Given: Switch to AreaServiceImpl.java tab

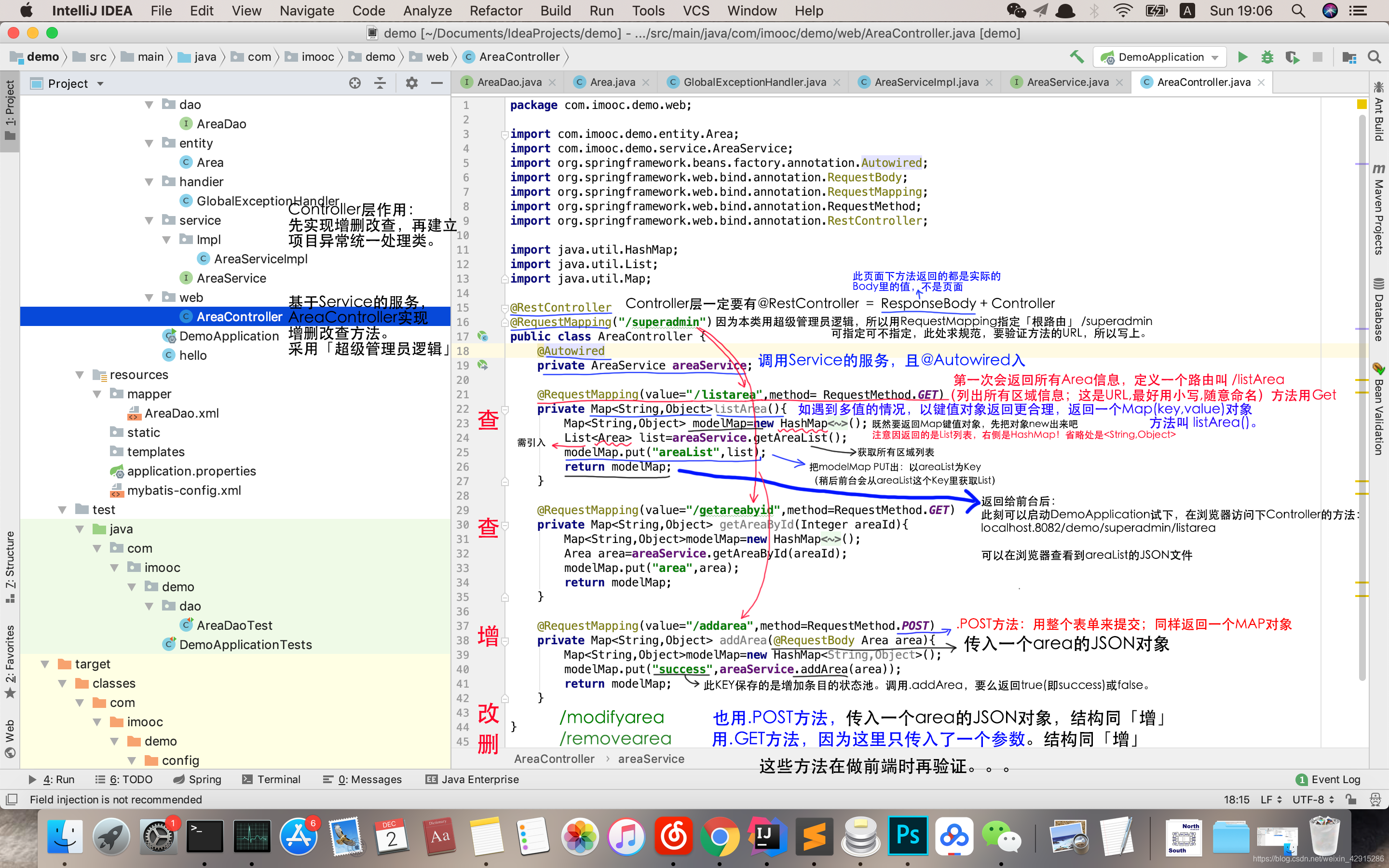Looking at the screenshot, I should pyautogui.click(x=926, y=82).
